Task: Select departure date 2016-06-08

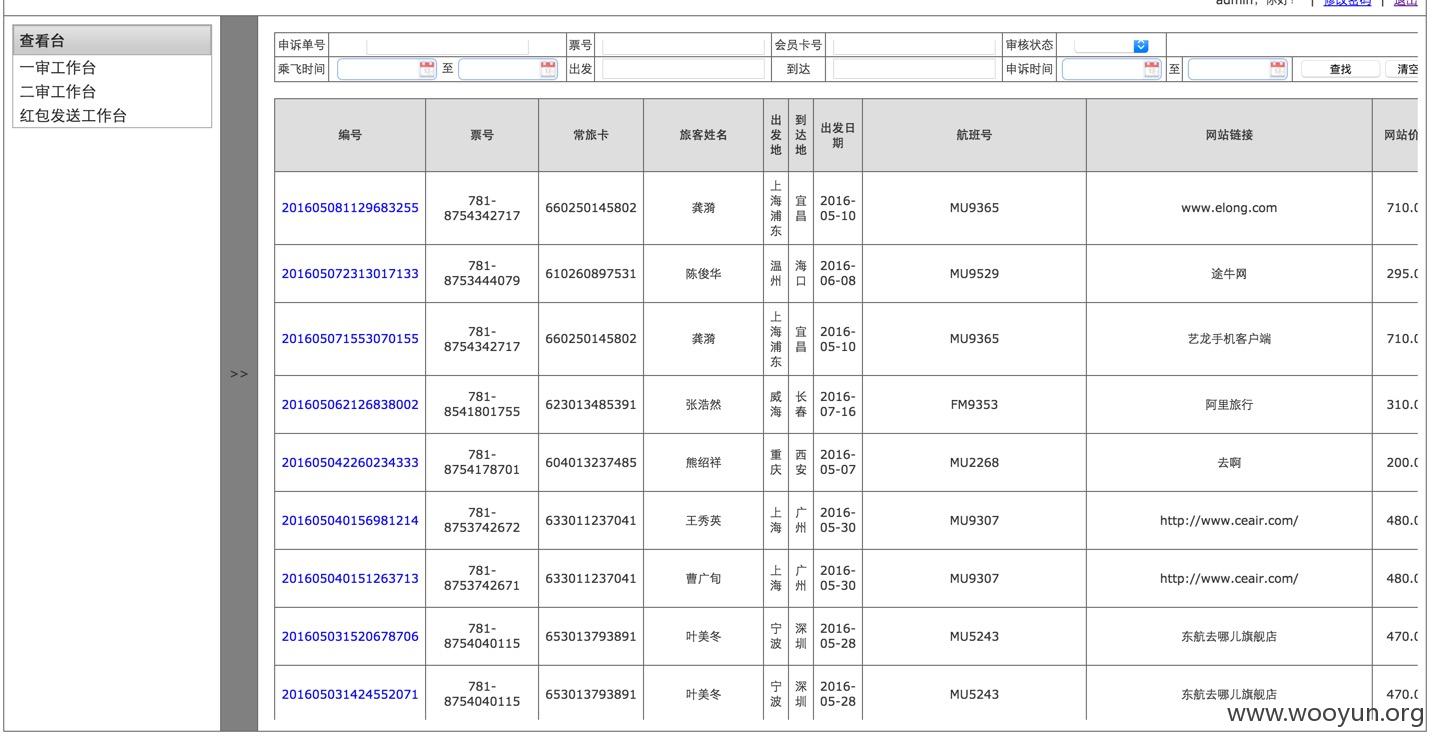Action: 838,273
